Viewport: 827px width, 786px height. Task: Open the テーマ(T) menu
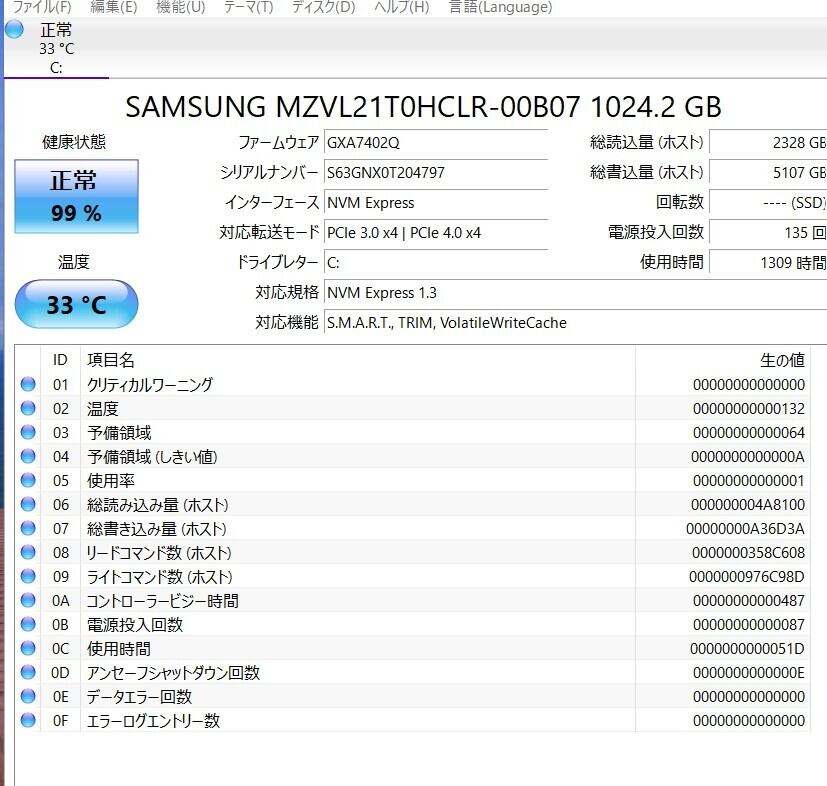[x=248, y=7]
